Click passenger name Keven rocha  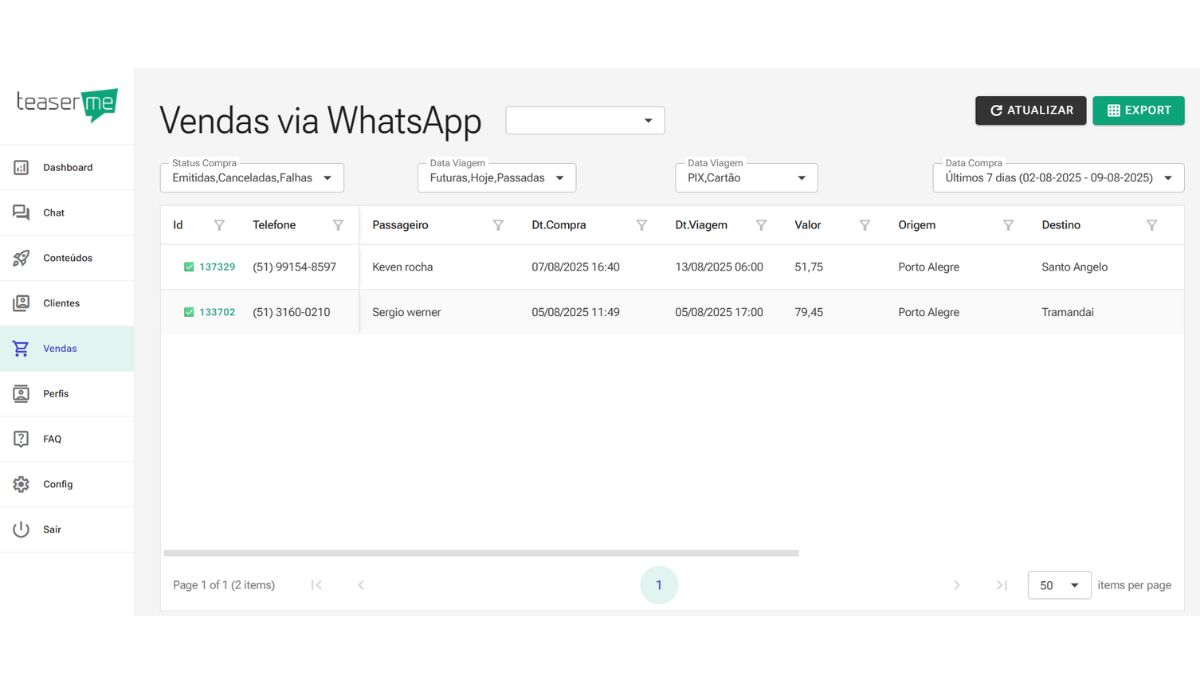pyautogui.click(x=402, y=267)
